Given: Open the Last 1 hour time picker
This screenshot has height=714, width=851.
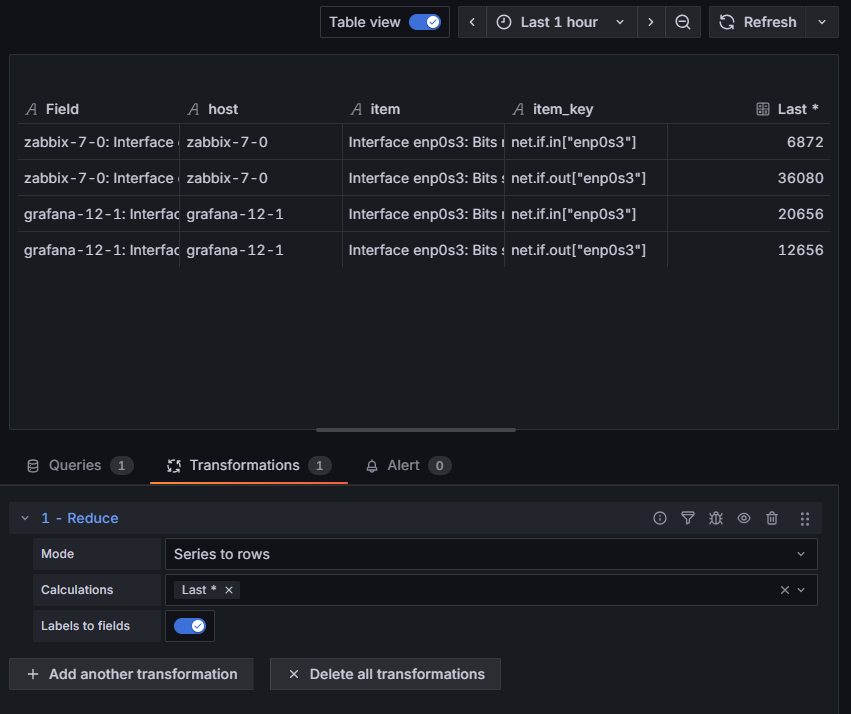Looking at the screenshot, I should coord(561,22).
